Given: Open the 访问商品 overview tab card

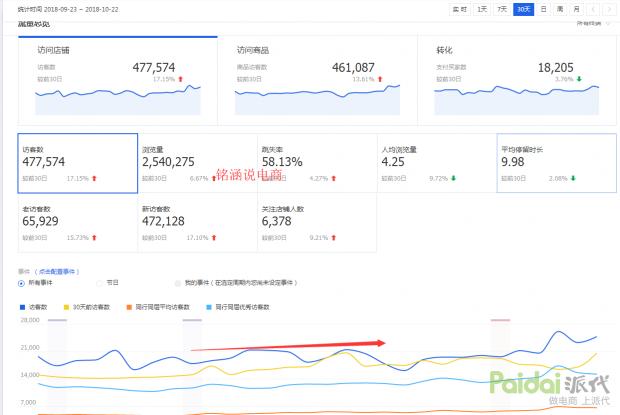Looking at the screenshot, I should 318,81.
